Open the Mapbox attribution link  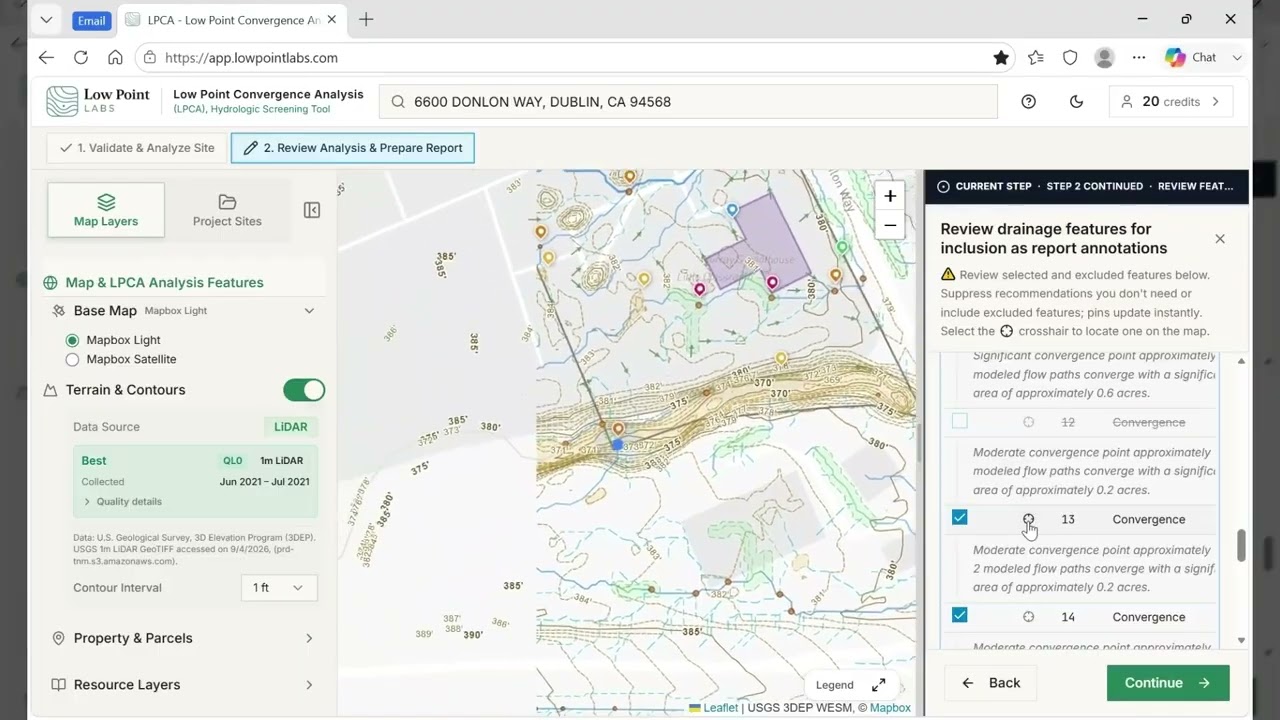pyautogui.click(x=890, y=708)
